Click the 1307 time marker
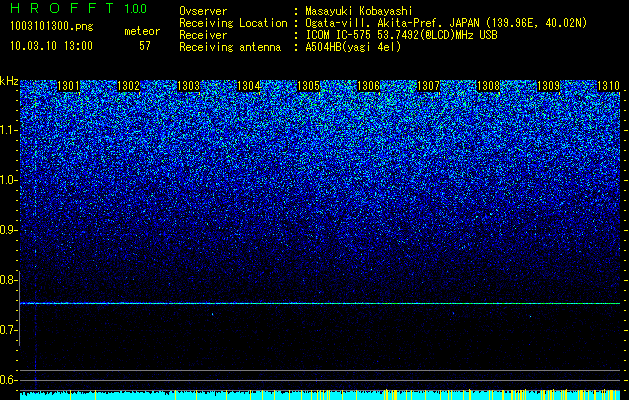This screenshot has height=400, width=629. (428, 85)
